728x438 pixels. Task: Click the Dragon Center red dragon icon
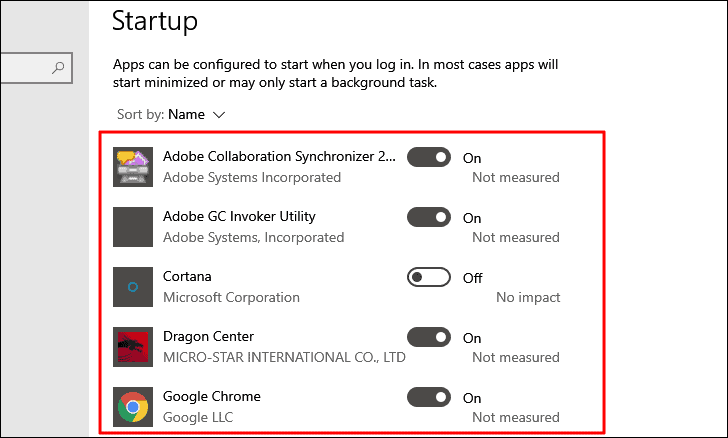(x=133, y=346)
